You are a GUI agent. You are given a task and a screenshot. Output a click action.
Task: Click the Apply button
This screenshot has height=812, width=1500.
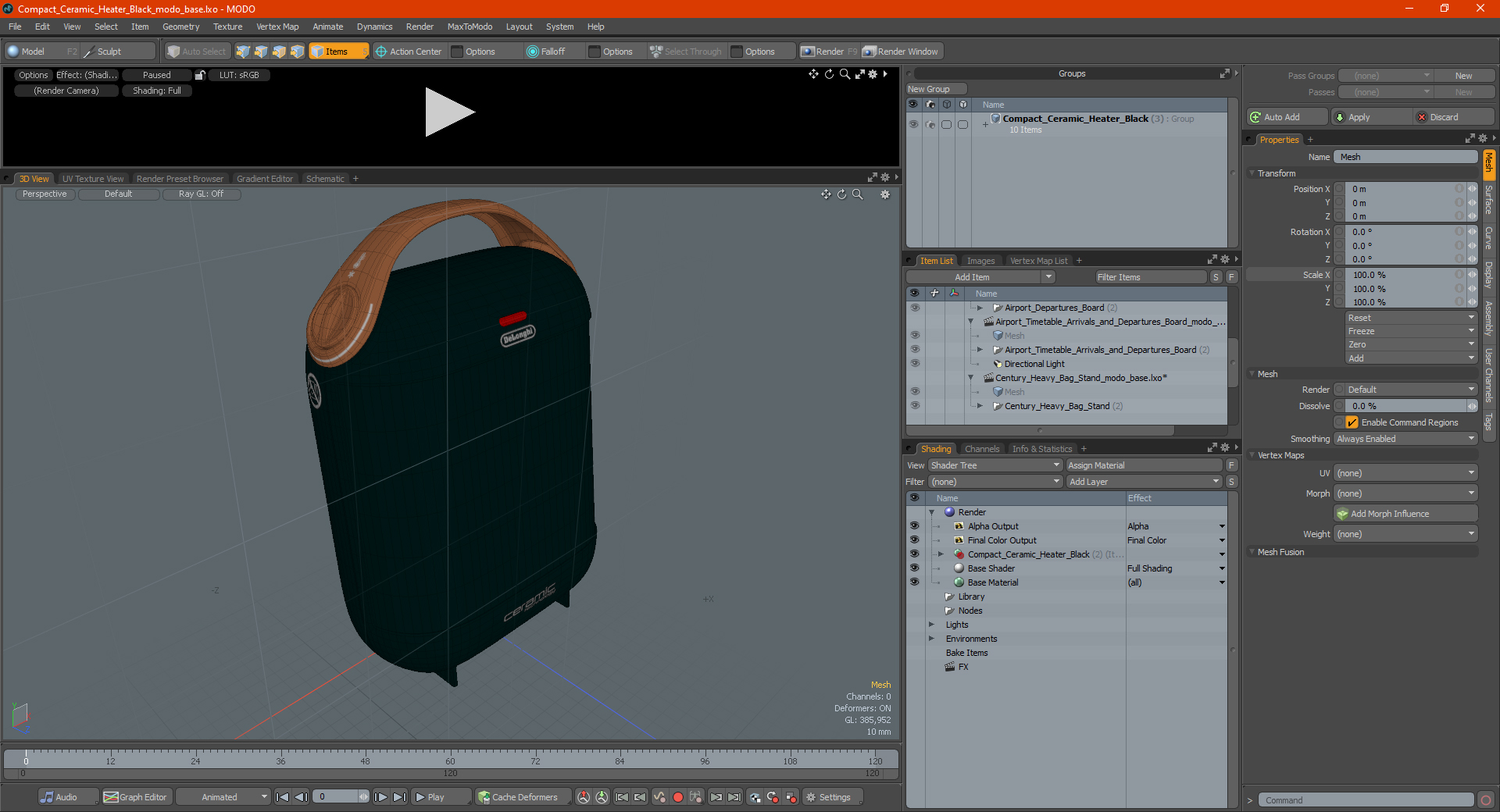pos(1371,117)
